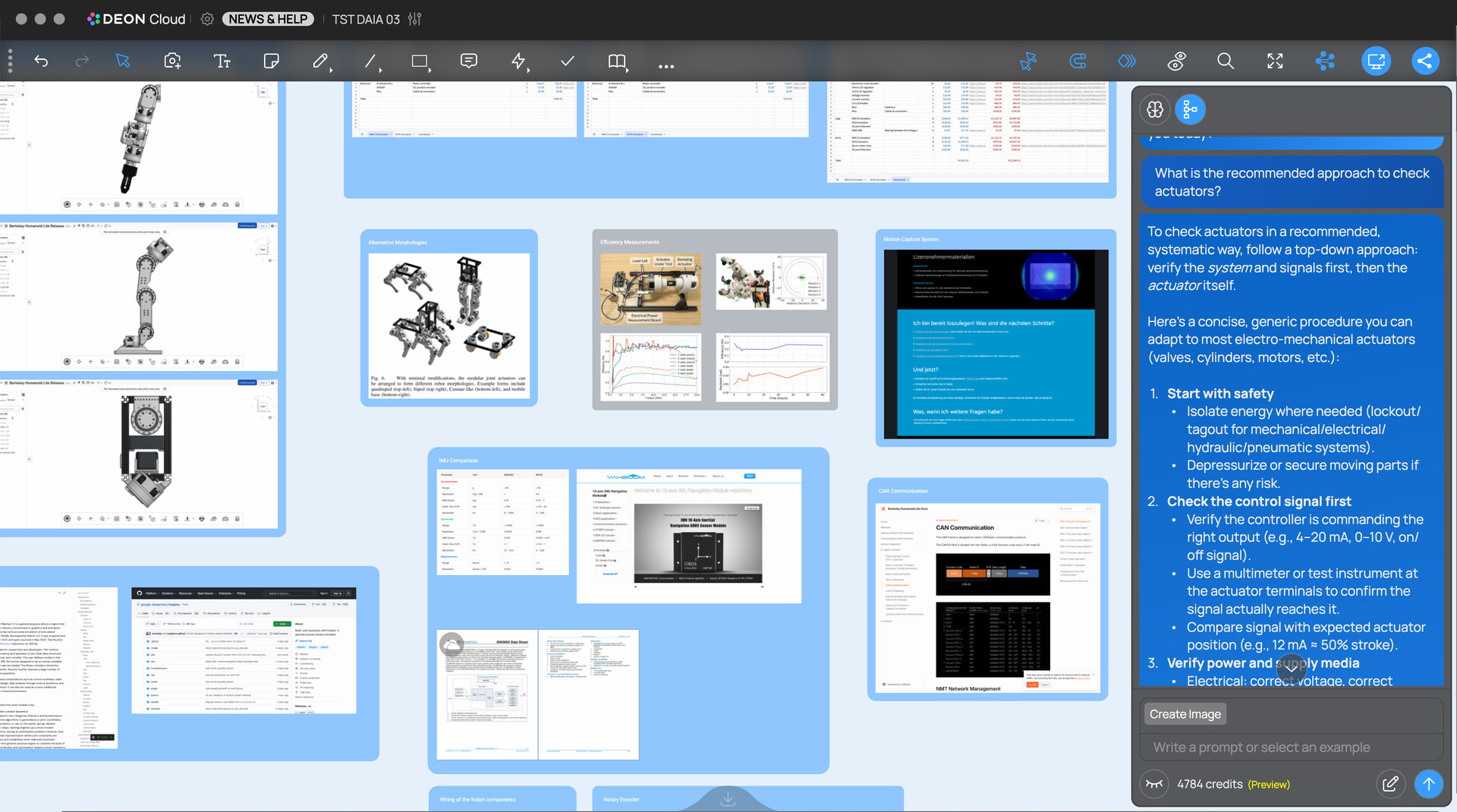Toggle the double-eye visibility option
1457x812 pixels.
click(x=1176, y=61)
